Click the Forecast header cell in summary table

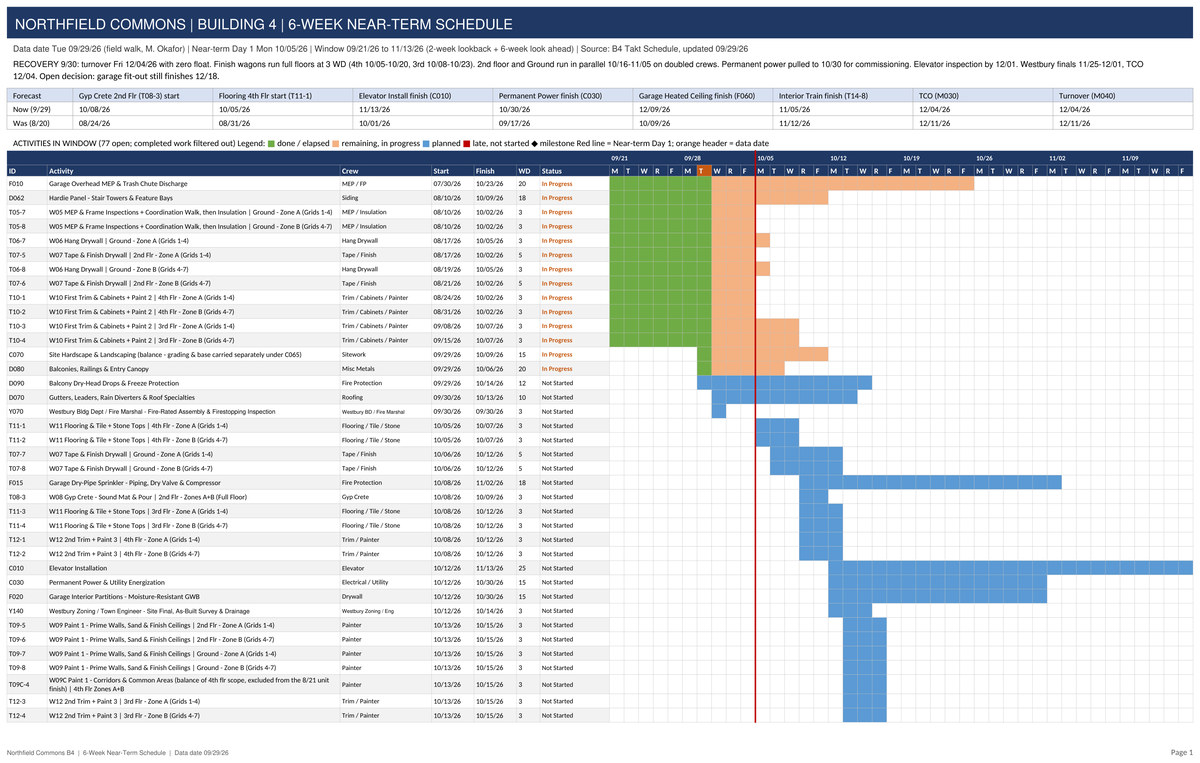[41, 95]
